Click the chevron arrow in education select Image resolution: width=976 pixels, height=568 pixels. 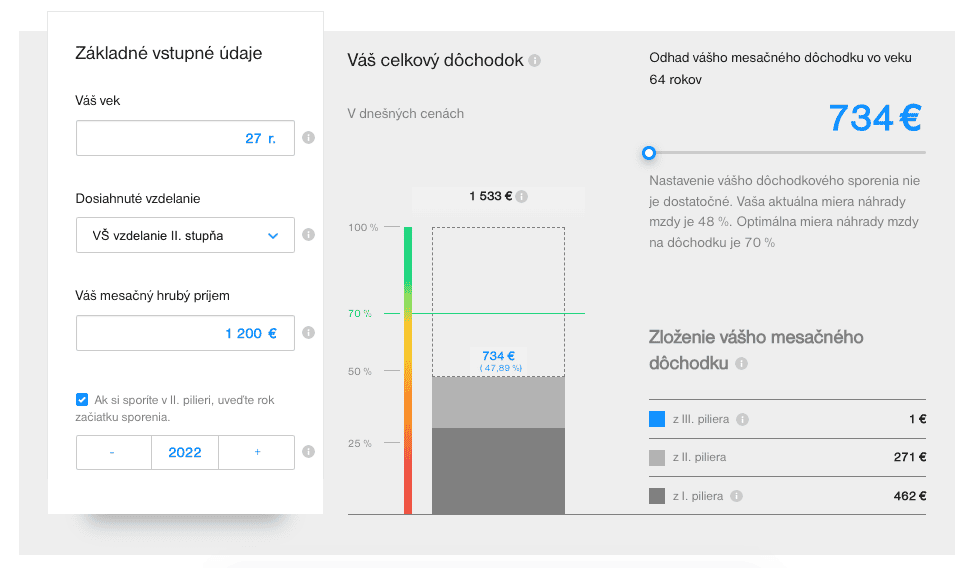point(273,236)
